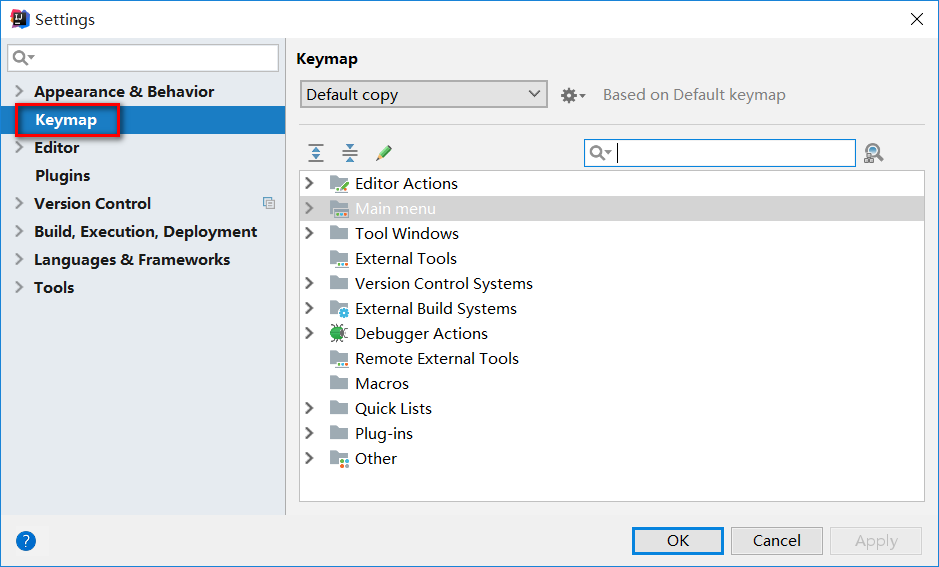Expand the Plug-ins tree node
Image resolution: width=939 pixels, height=567 pixels.
310,433
